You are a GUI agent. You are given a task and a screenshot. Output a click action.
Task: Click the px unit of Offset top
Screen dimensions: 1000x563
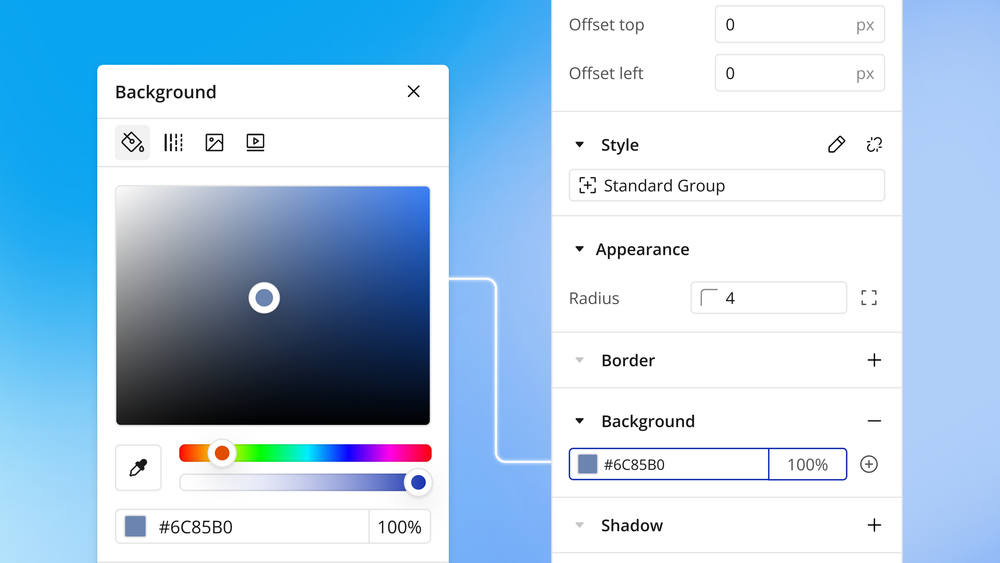coord(865,25)
